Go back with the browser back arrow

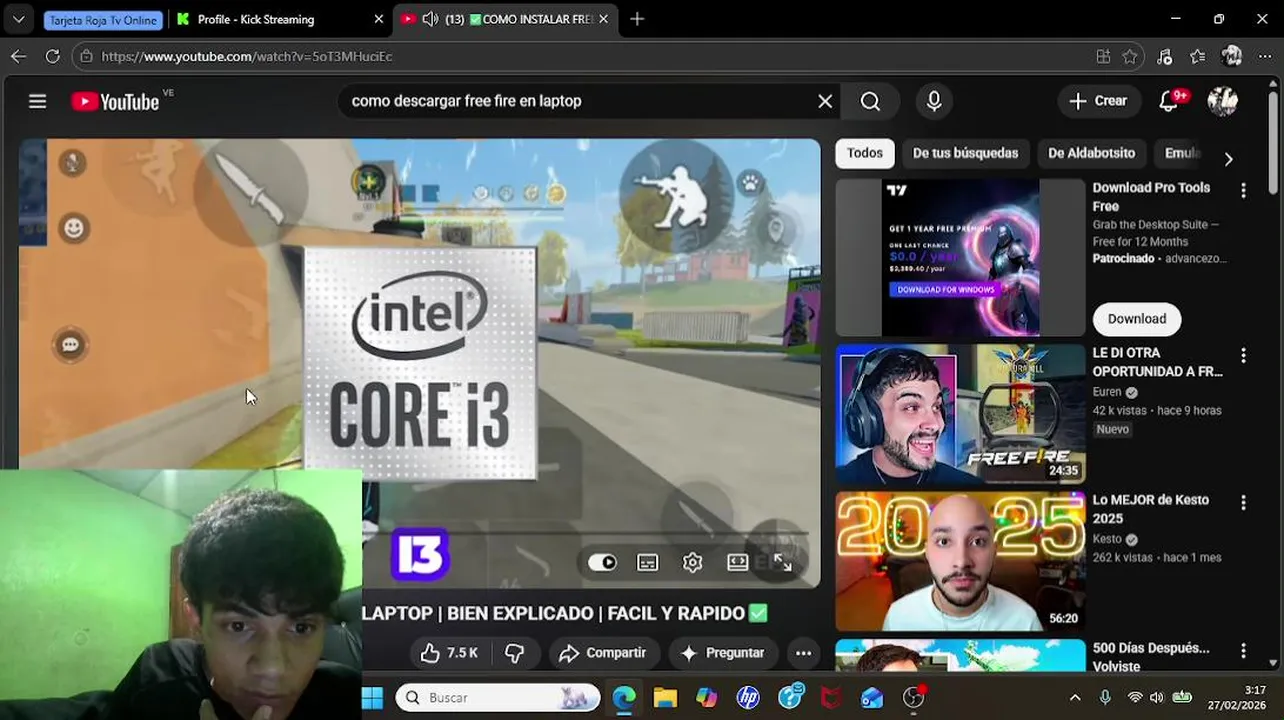click(18, 57)
